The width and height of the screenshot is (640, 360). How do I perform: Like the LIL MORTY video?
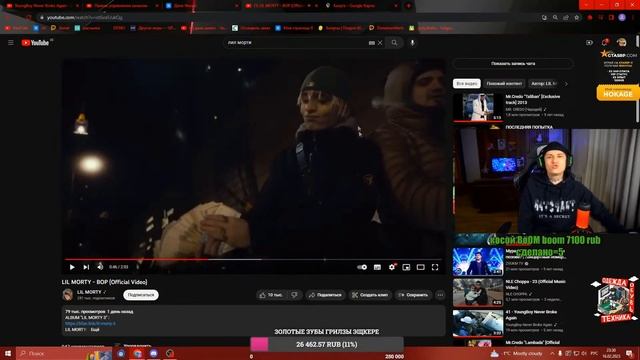pyautogui.click(x=271, y=295)
